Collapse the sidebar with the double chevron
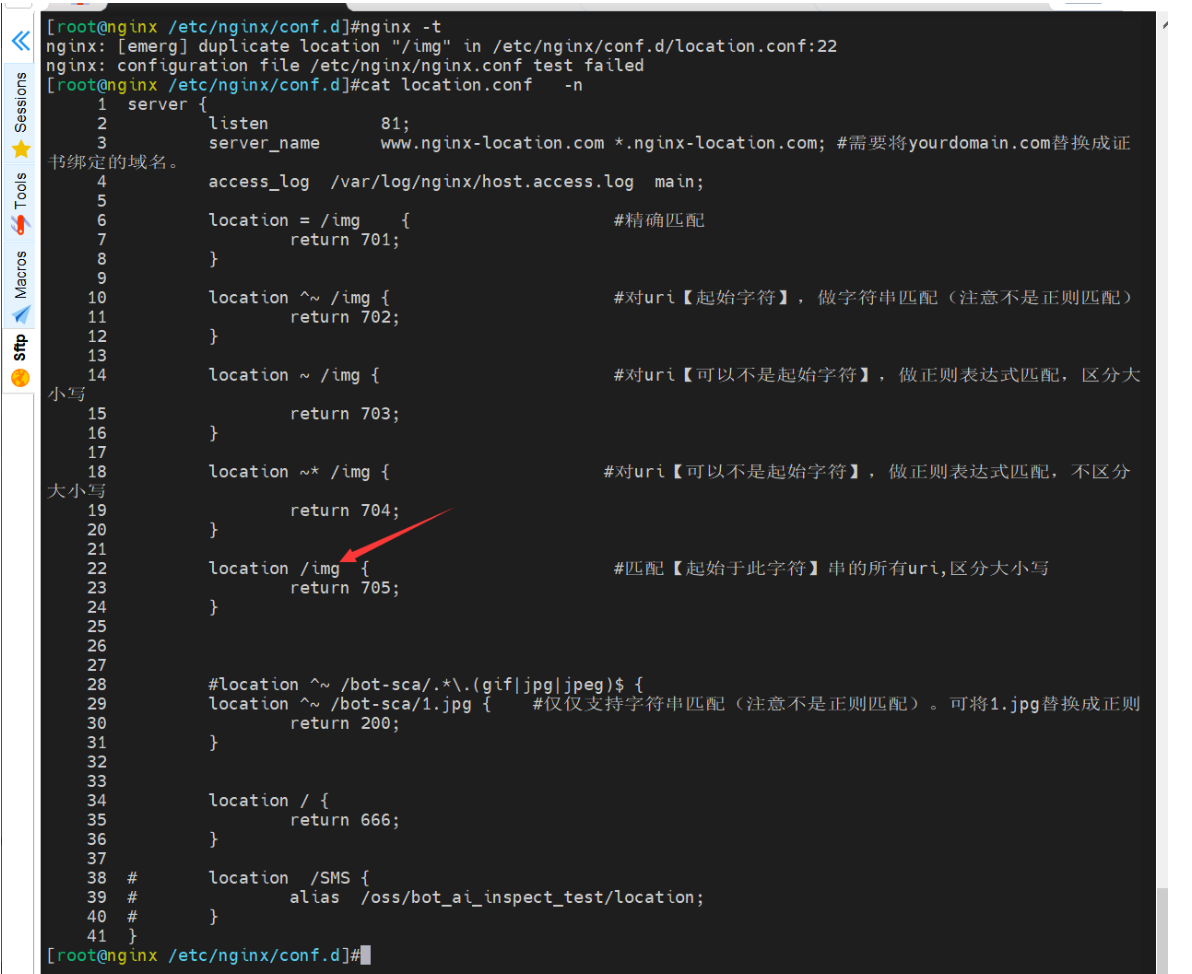 21,40
